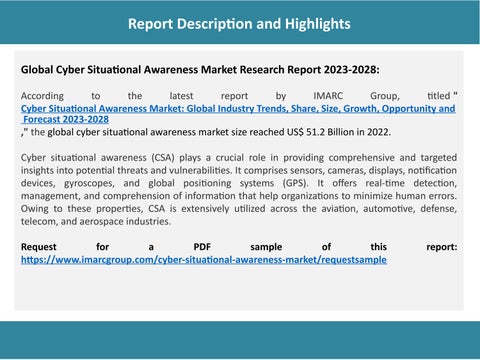Click the 'Report Description and Highlights' title
The height and width of the screenshot is (360, 480).
239,24
